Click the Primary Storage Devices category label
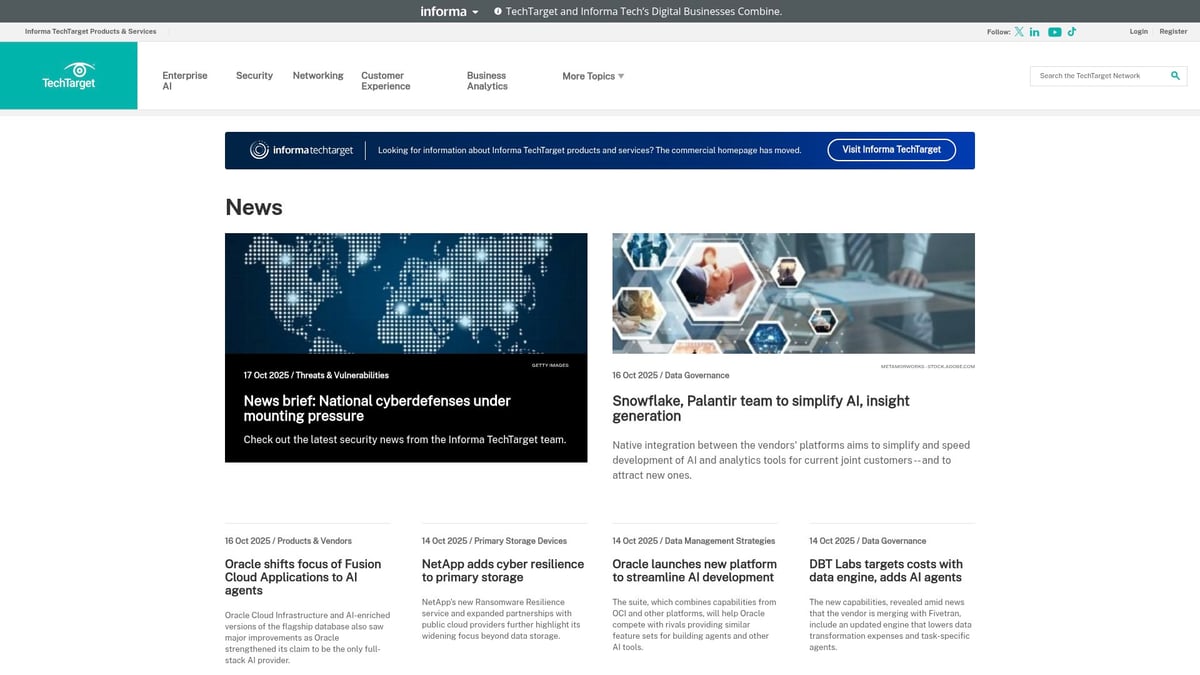Screen dimensions: 1200x675 coord(520,541)
